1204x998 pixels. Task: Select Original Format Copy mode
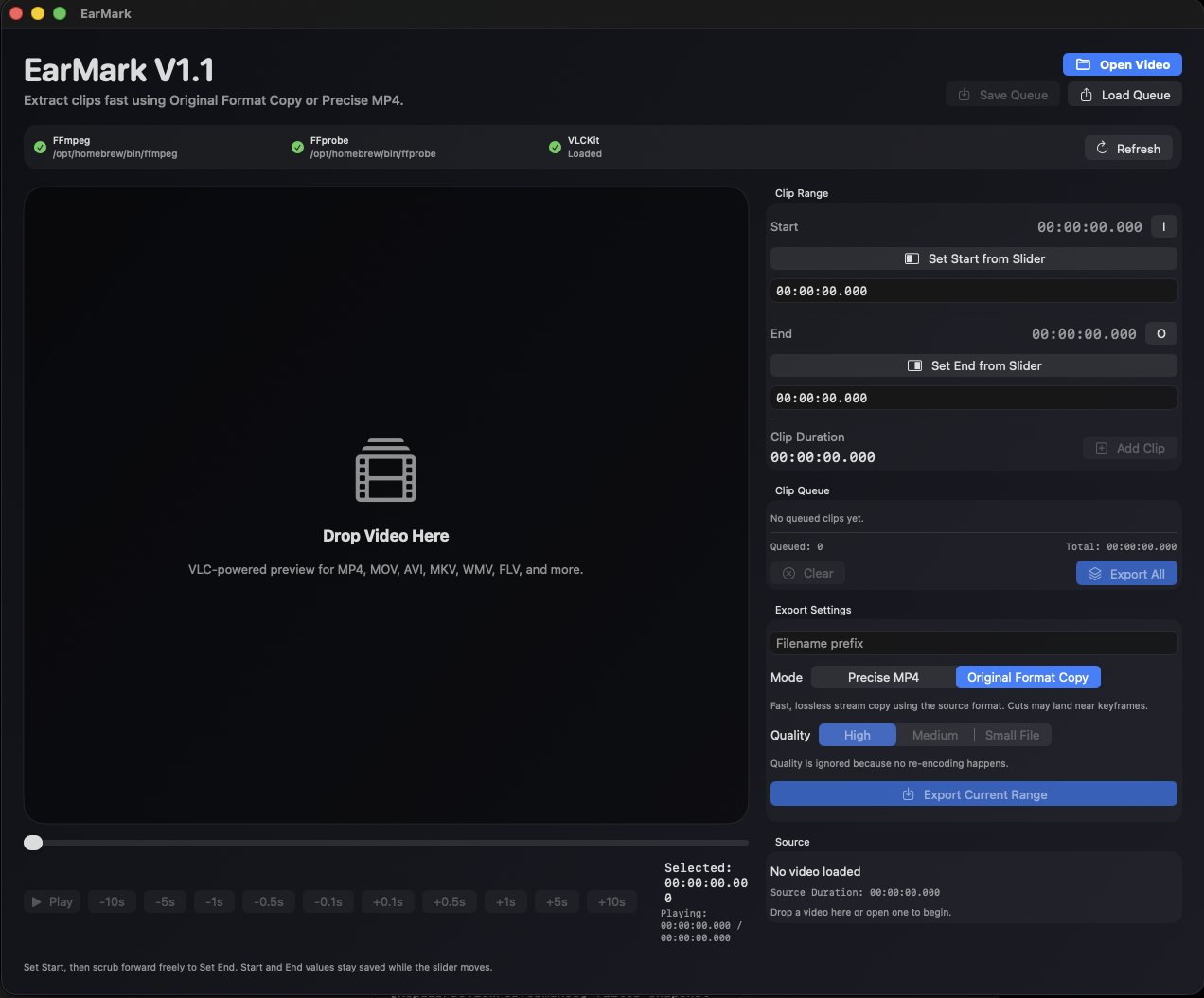[1028, 677]
